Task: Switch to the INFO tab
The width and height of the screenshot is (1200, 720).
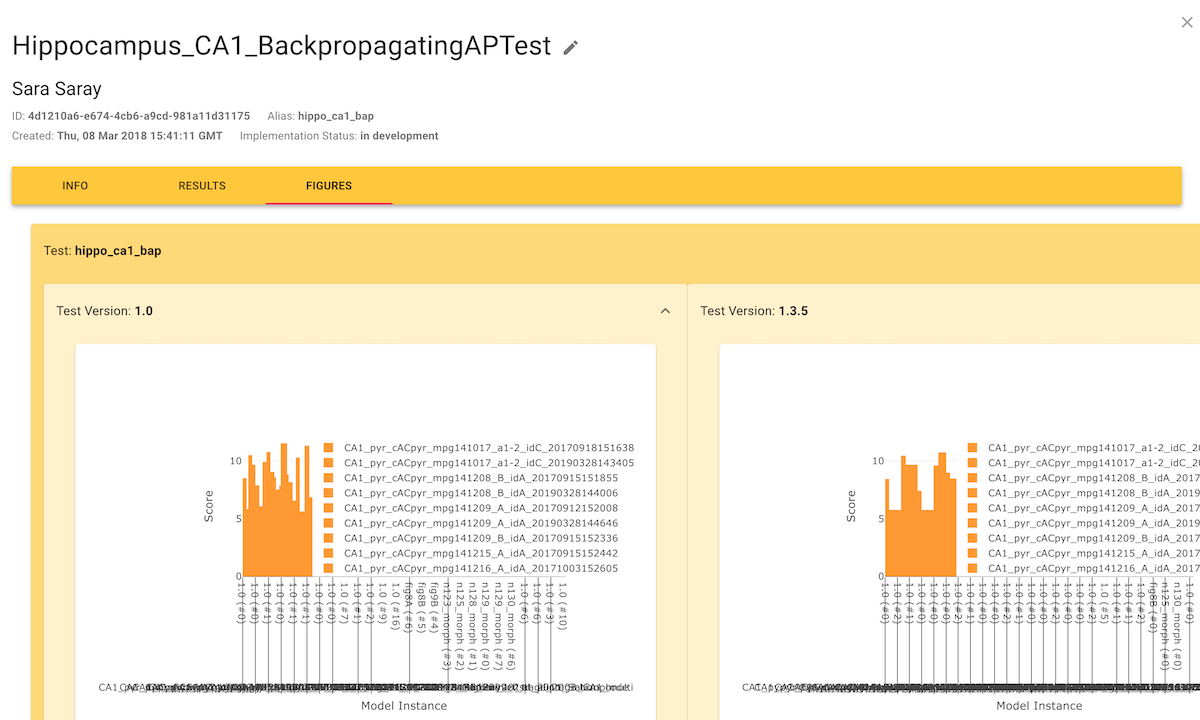Action: click(x=75, y=186)
